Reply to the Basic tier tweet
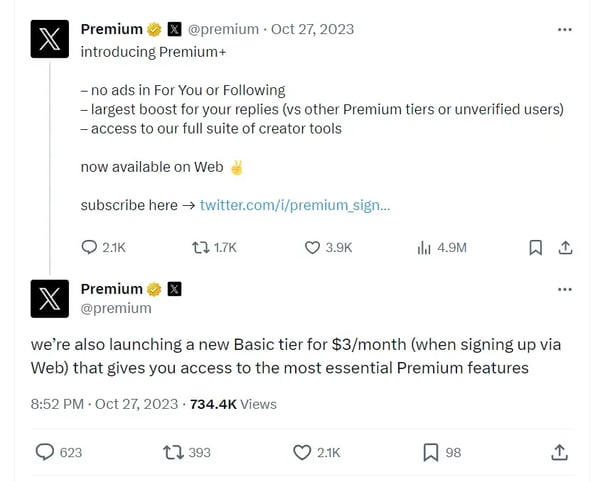600x482 pixels. pos(45,452)
